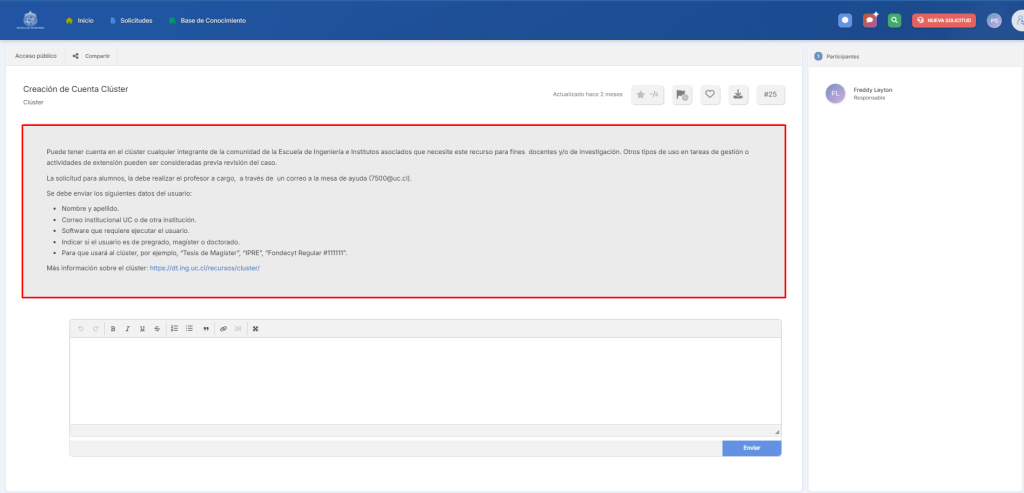Open the red chat assistant icon

coord(870,20)
